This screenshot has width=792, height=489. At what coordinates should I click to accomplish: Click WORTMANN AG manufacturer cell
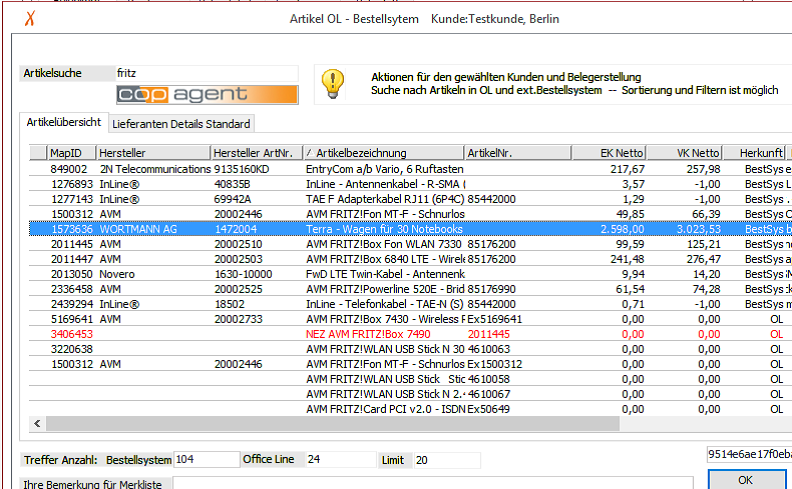138,229
